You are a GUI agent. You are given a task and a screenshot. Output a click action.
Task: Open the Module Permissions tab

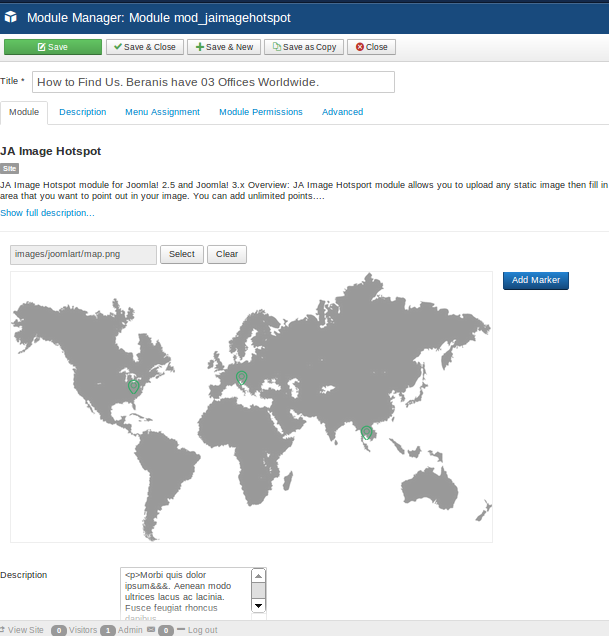pyautogui.click(x=261, y=112)
